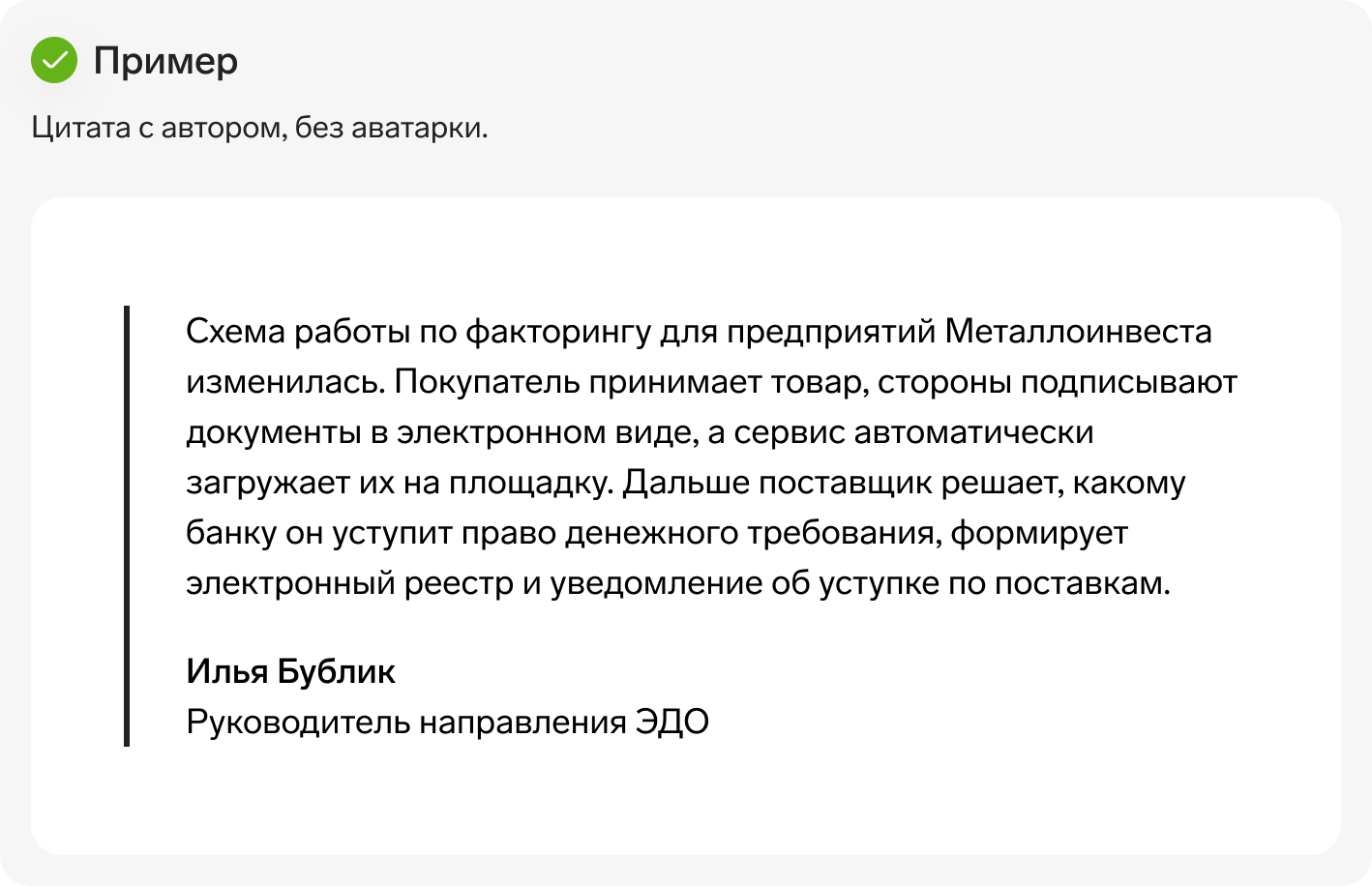Click the vertical black quote bar
The image size is (1372, 886).
click(127, 526)
